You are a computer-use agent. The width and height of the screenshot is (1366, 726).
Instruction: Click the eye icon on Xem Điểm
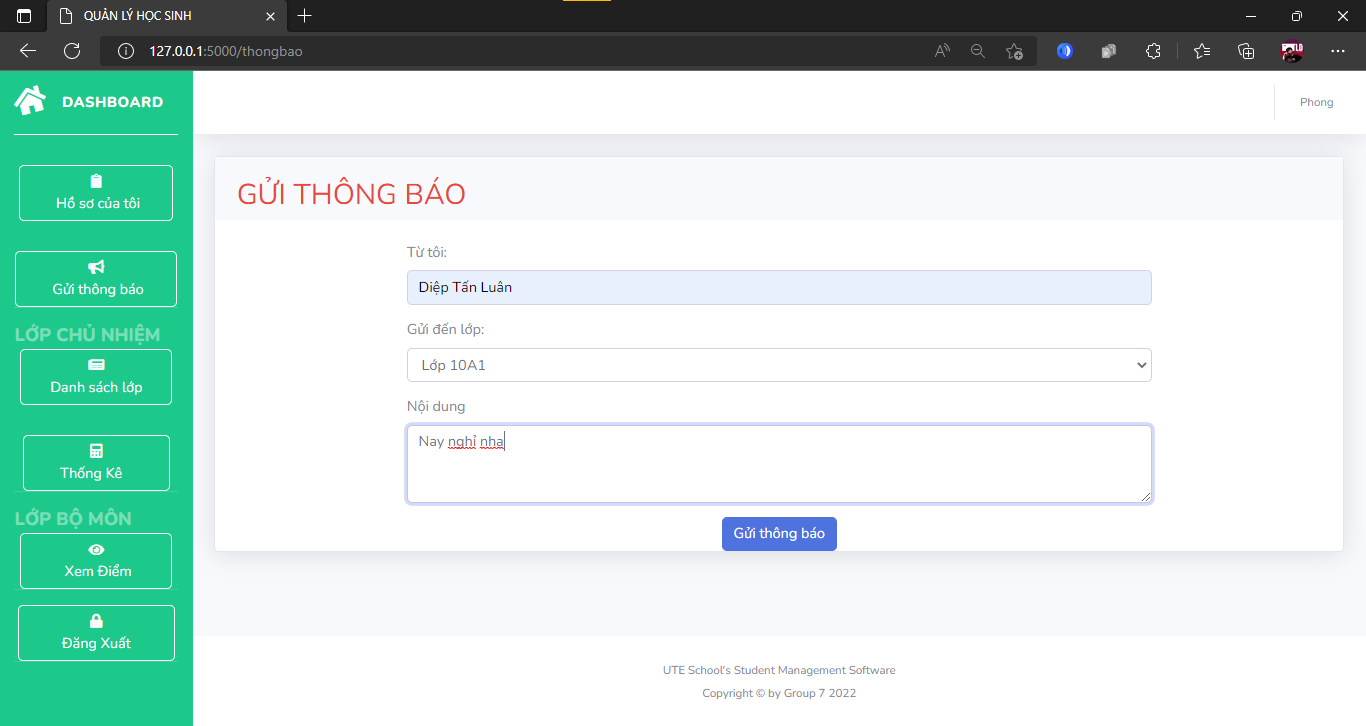click(95, 548)
